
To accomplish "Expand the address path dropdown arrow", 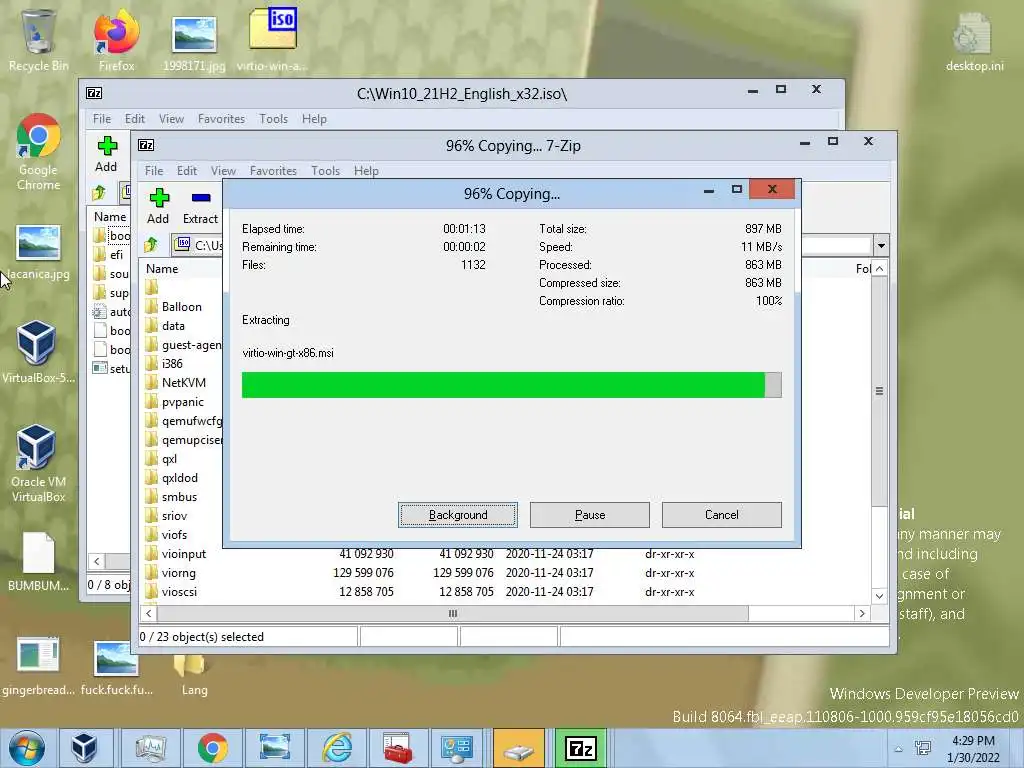I will pyautogui.click(x=881, y=246).
